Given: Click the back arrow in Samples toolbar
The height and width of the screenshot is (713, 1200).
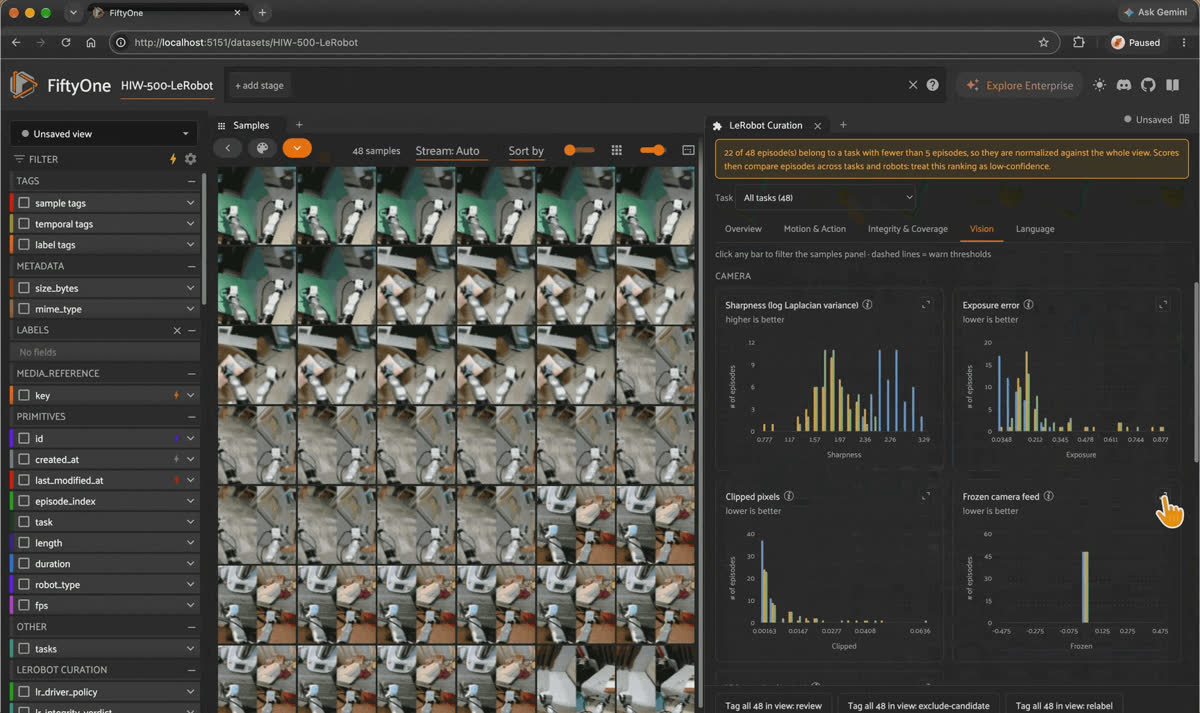Looking at the screenshot, I should coord(228,148).
